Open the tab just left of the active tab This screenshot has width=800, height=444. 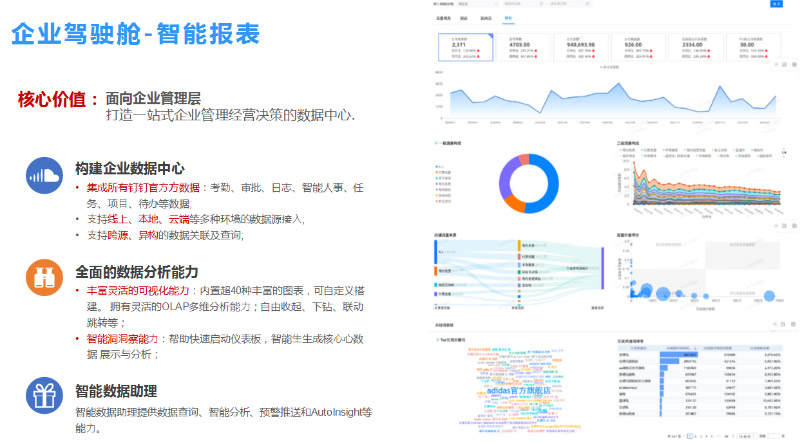(486, 18)
